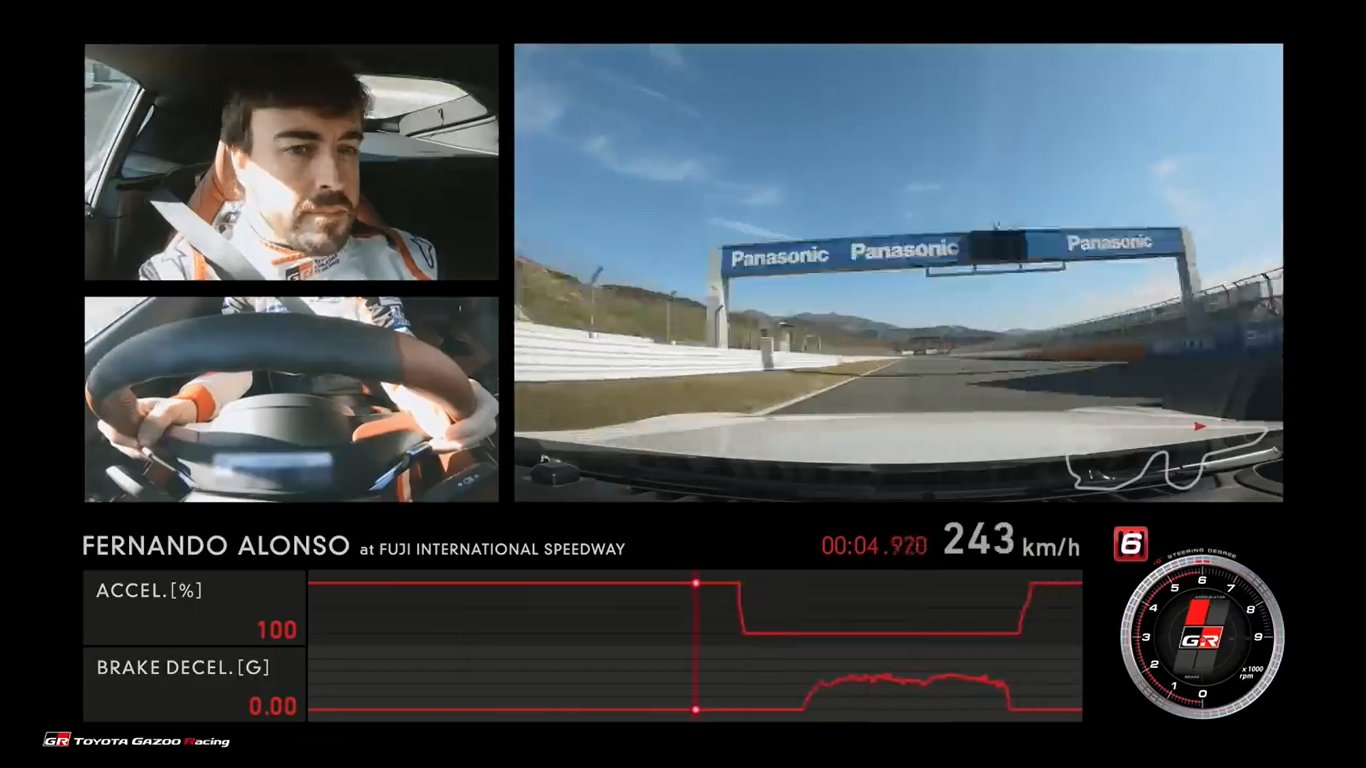Click the 243 km/h speed readout

(1011, 541)
